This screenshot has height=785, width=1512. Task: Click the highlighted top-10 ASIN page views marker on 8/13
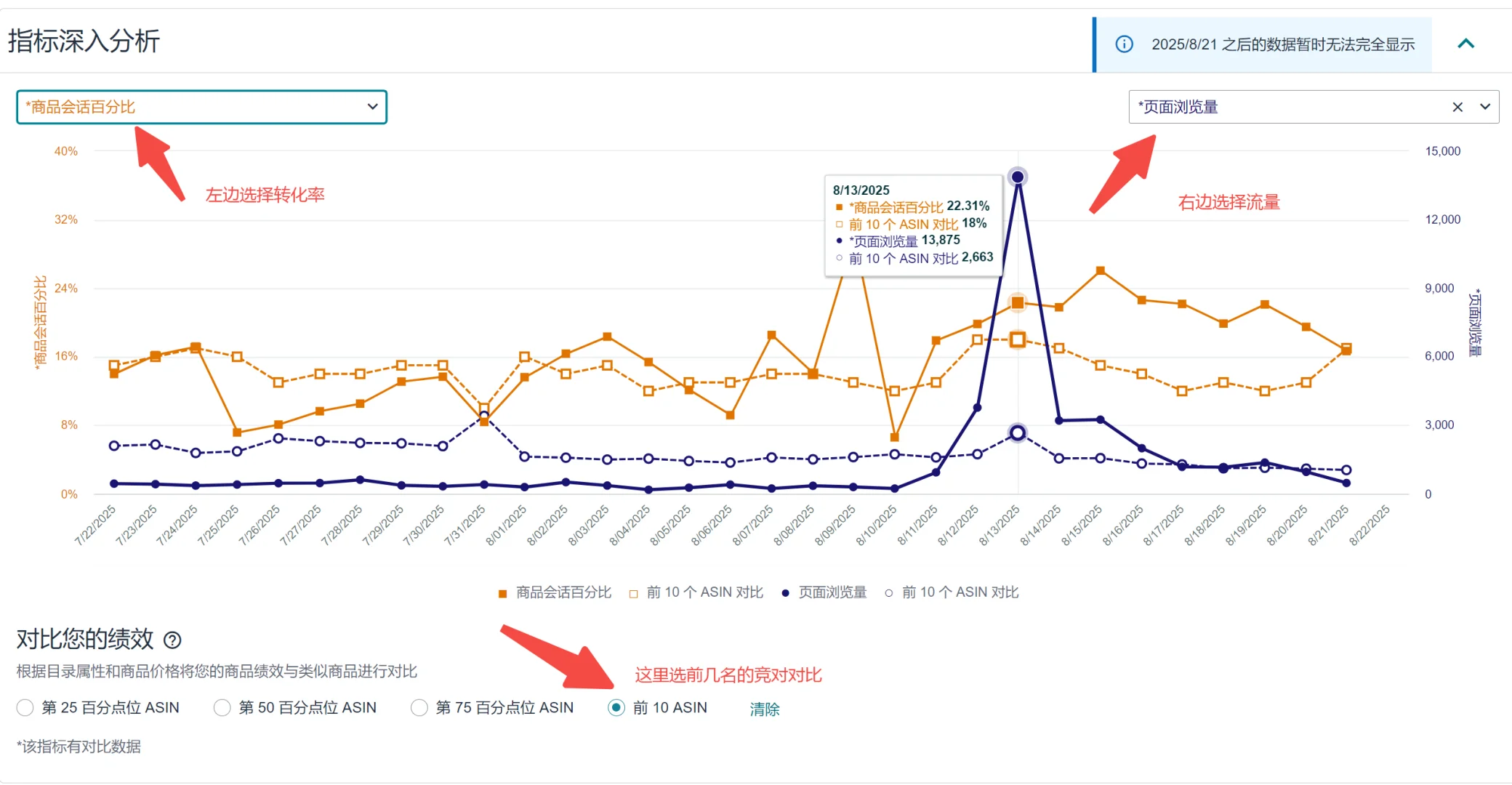1018,433
